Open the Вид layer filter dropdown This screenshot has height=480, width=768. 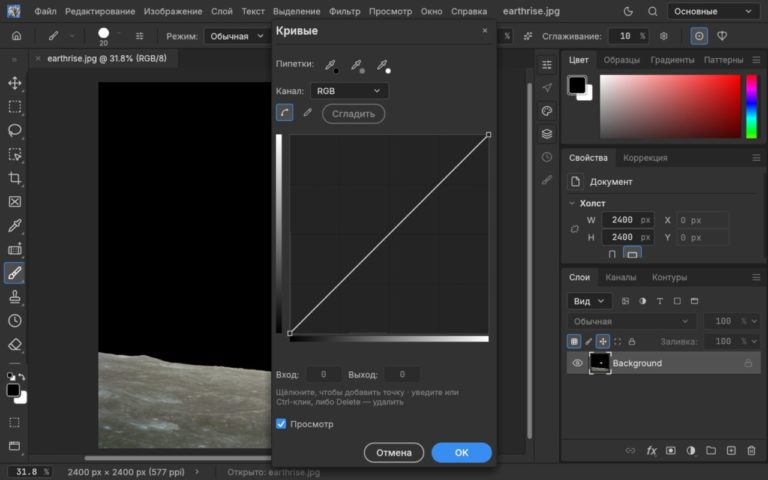tap(589, 301)
